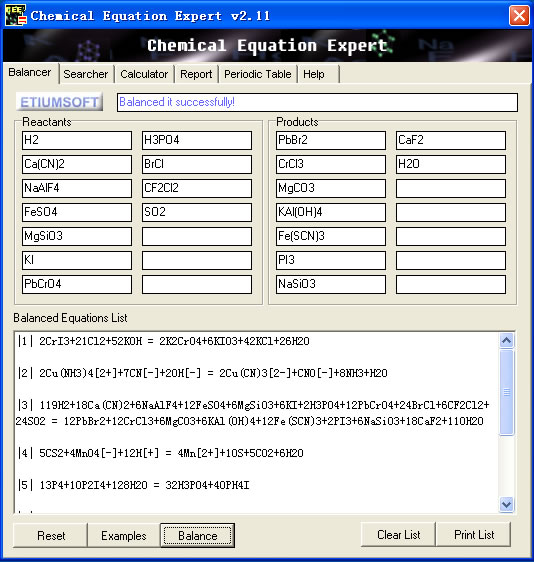Screen dimensions: 534x562
Task: Switch to the Searcher tab
Action: coord(86,74)
